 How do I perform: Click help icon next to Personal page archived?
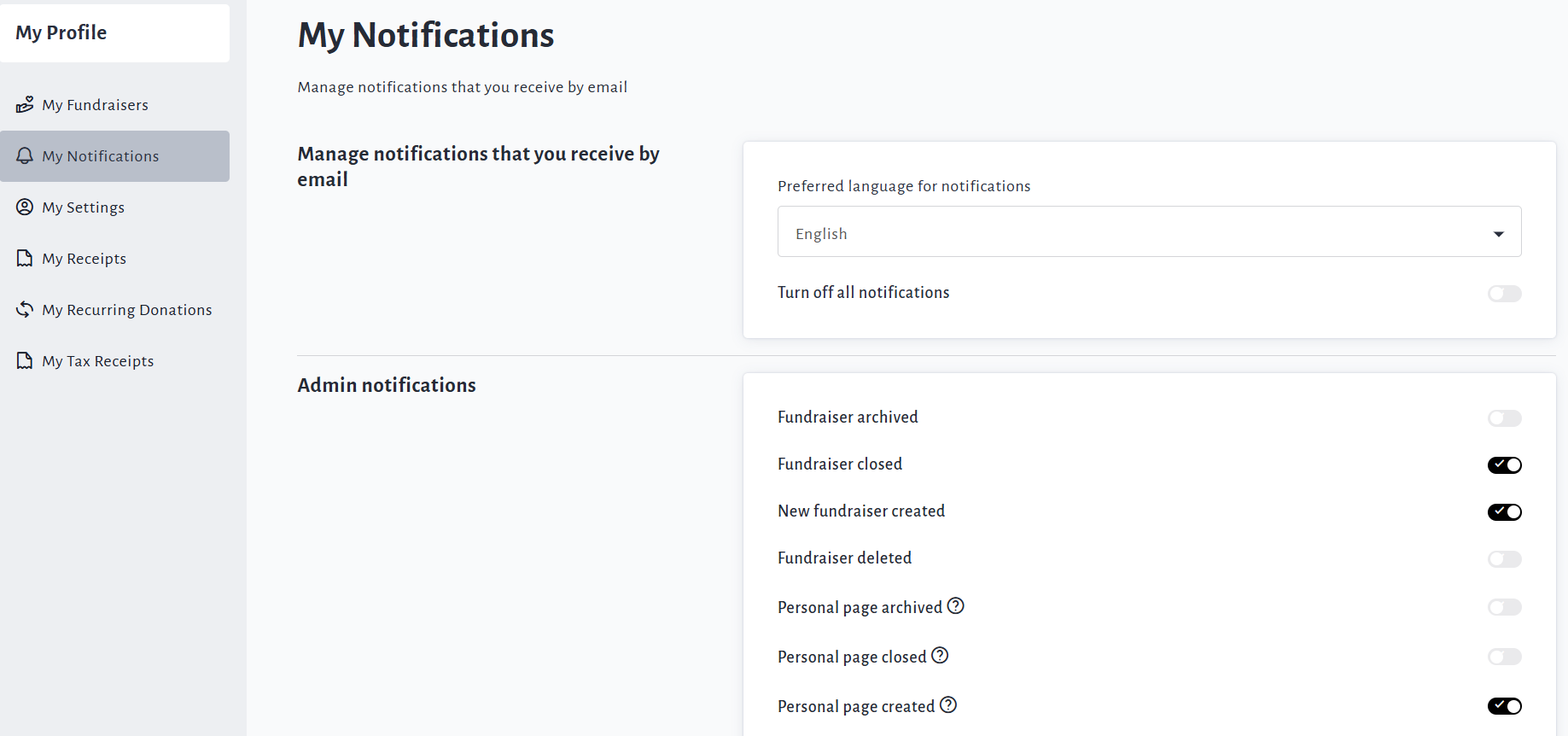point(956,606)
